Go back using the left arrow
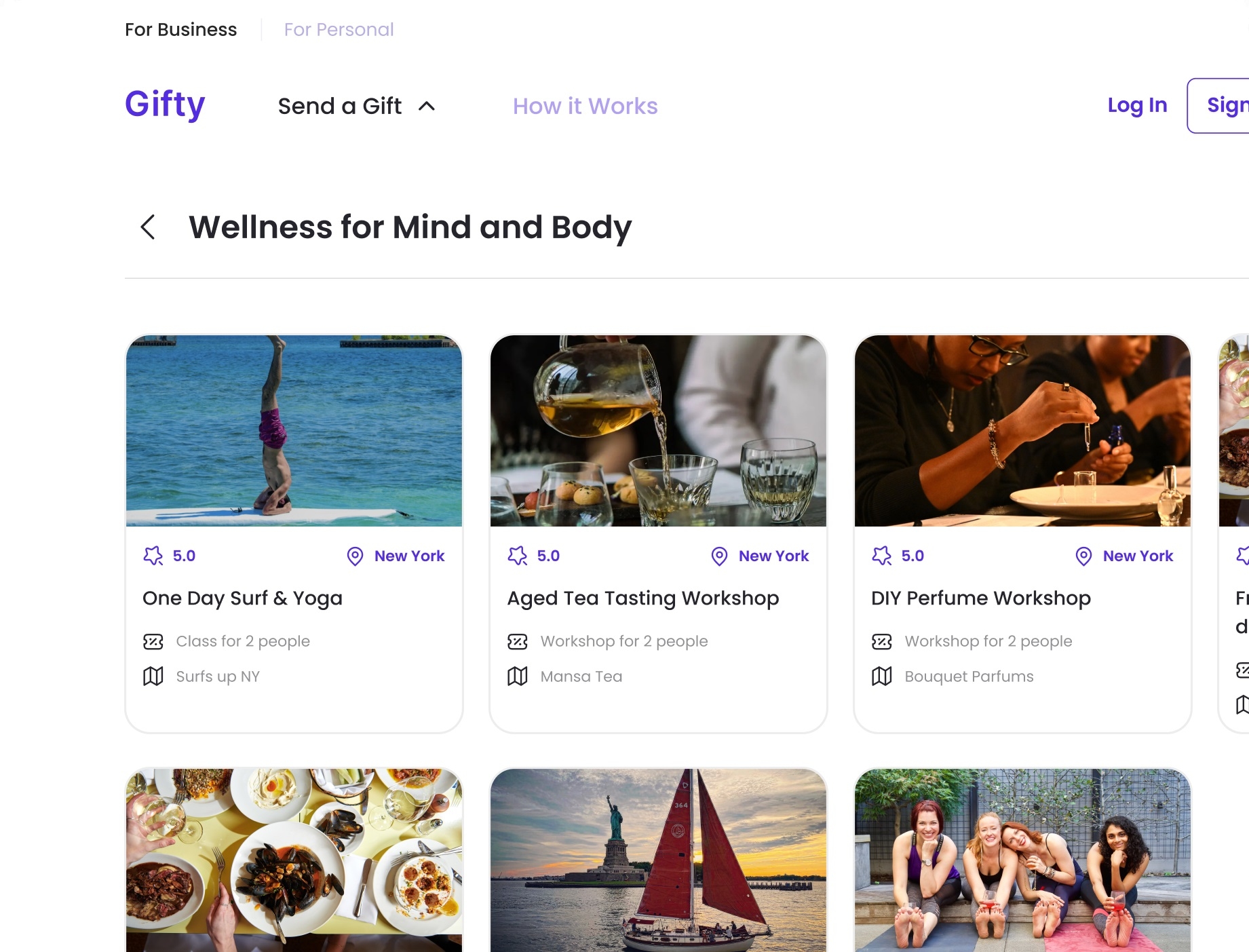This screenshot has width=1249, height=952. 148,227
